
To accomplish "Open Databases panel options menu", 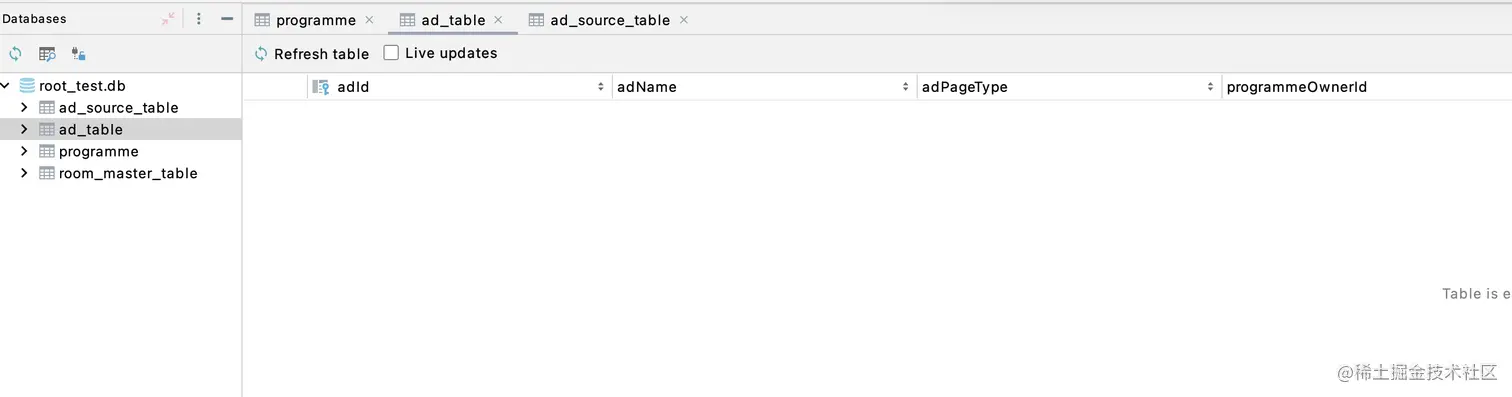I will click(x=199, y=18).
